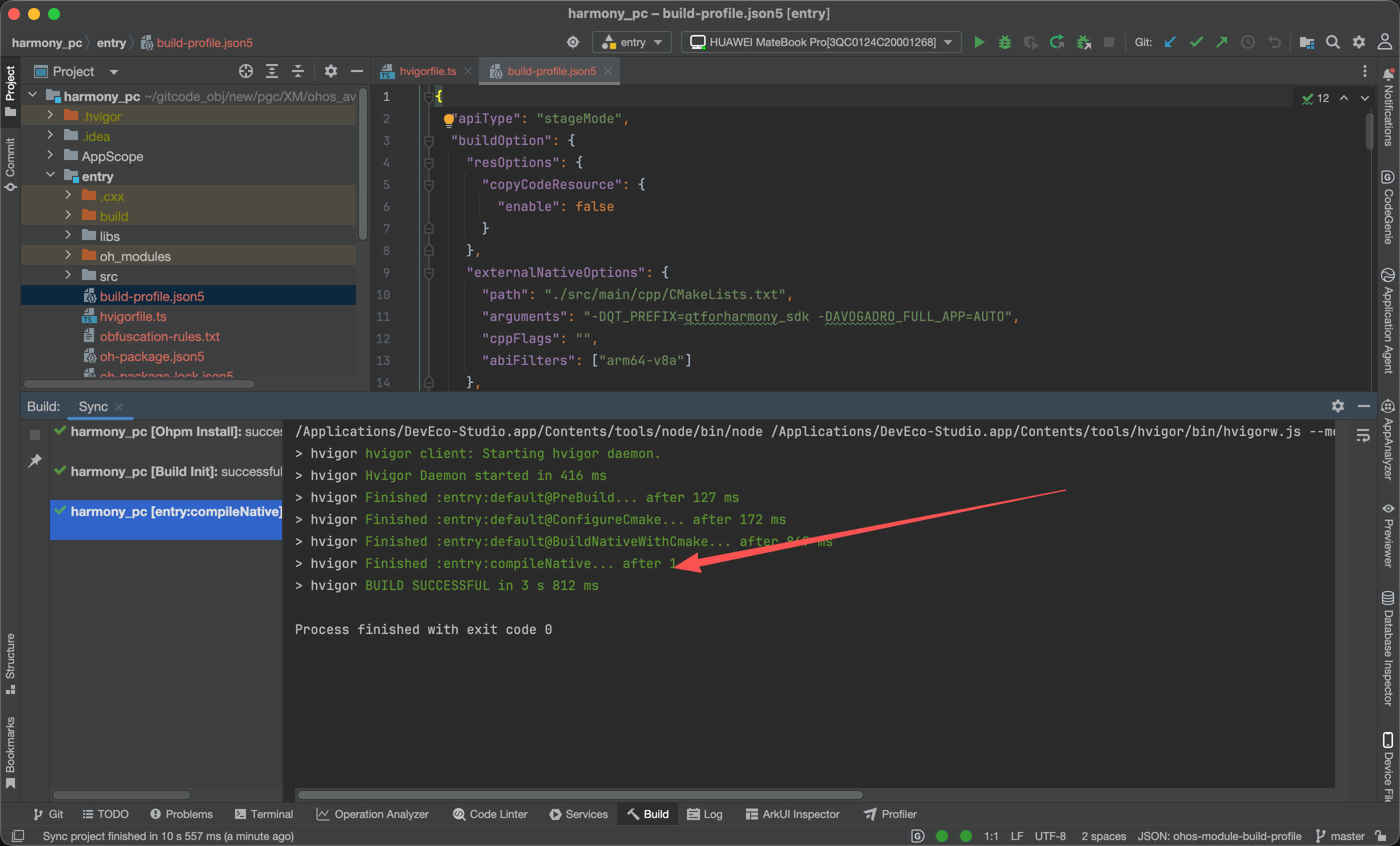Select the Build Init build result
Image resolution: width=1400 pixels, height=846 pixels.
coord(167,471)
